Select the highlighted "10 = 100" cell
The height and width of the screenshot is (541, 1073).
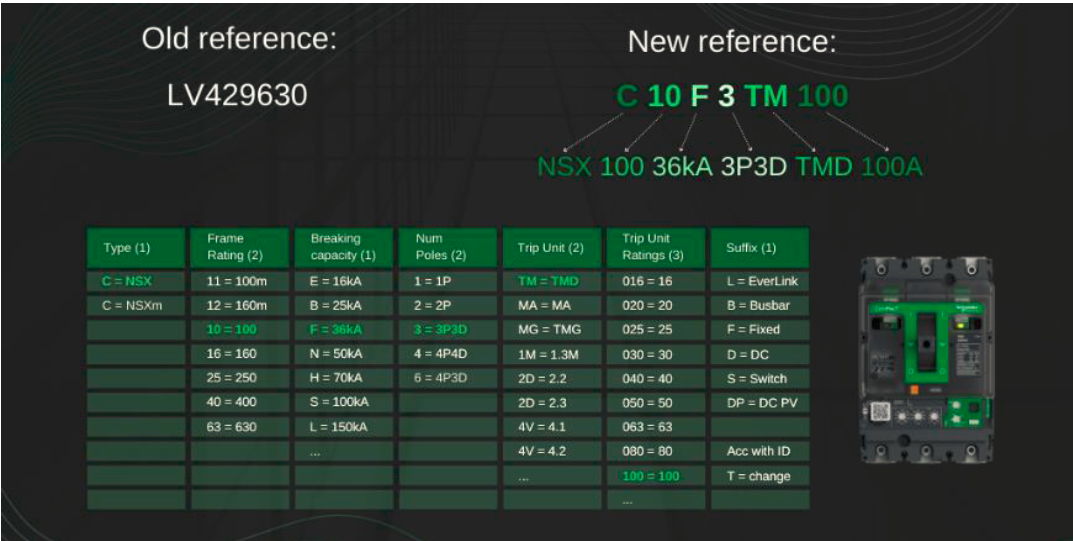(240, 330)
